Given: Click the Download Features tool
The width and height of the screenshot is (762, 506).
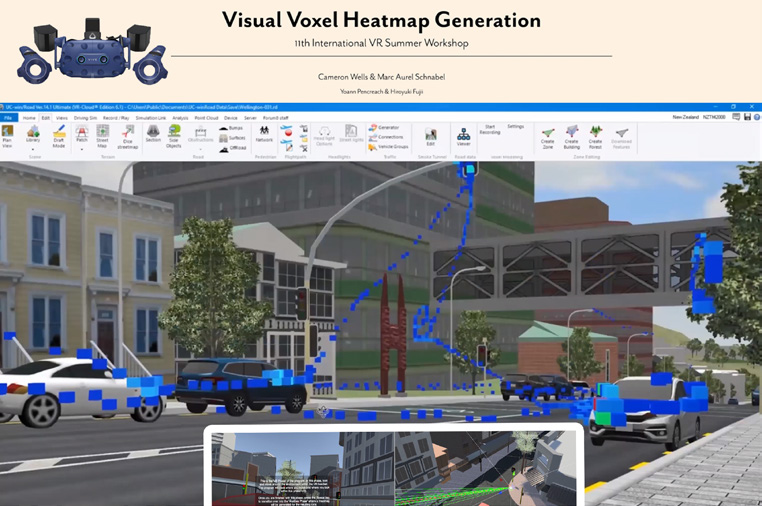Looking at the screenshot, I should tap(622, 138).
